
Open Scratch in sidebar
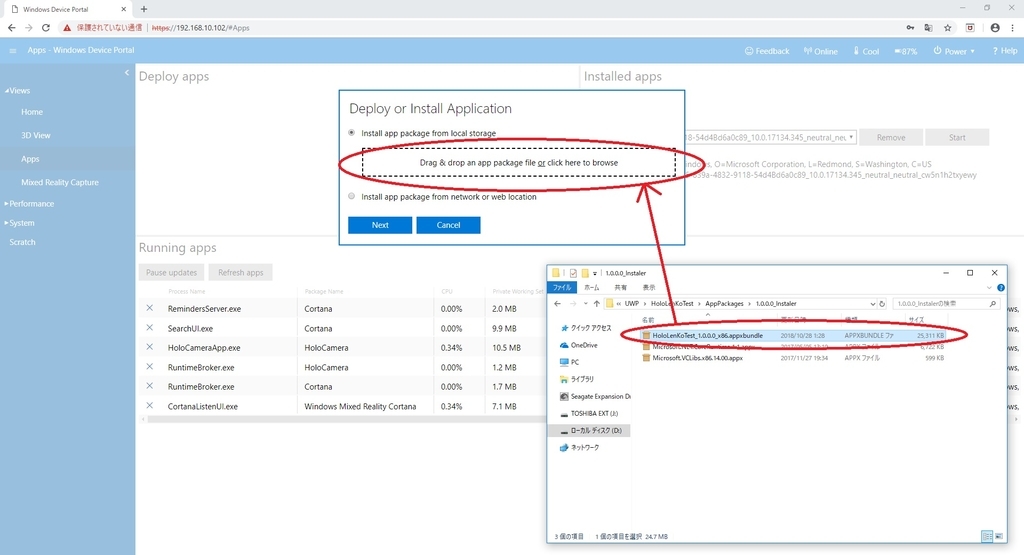(22, 242)
